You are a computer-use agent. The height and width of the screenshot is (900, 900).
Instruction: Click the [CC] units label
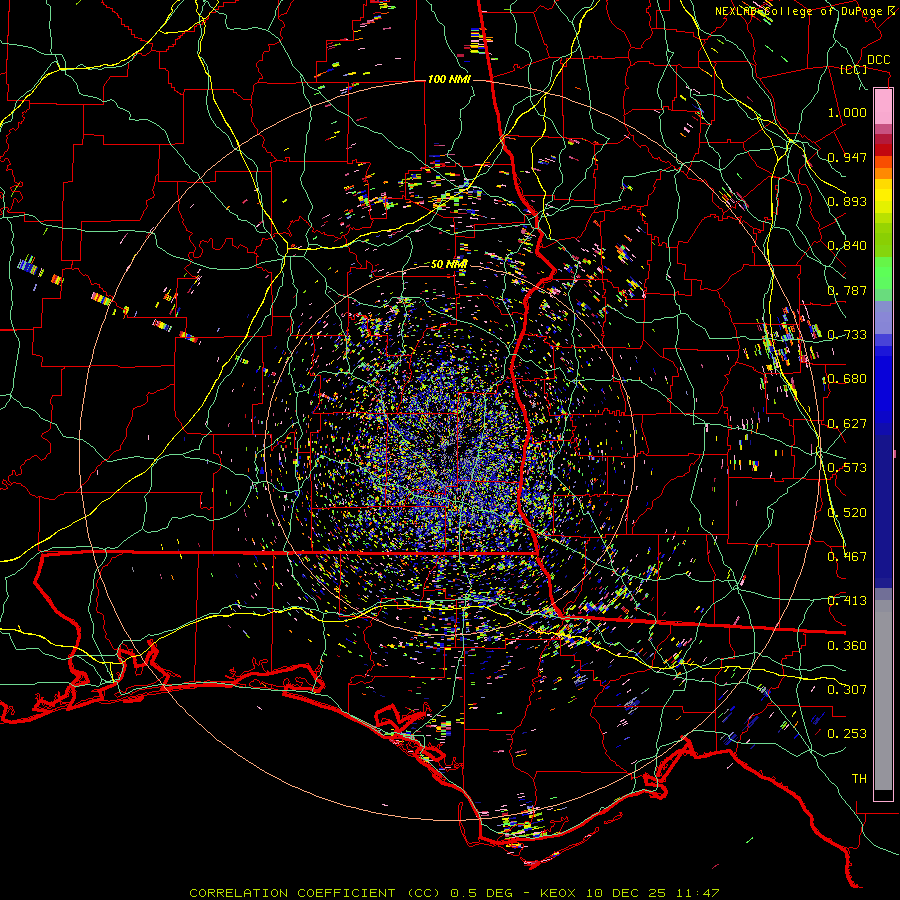[x=854, y=69]
